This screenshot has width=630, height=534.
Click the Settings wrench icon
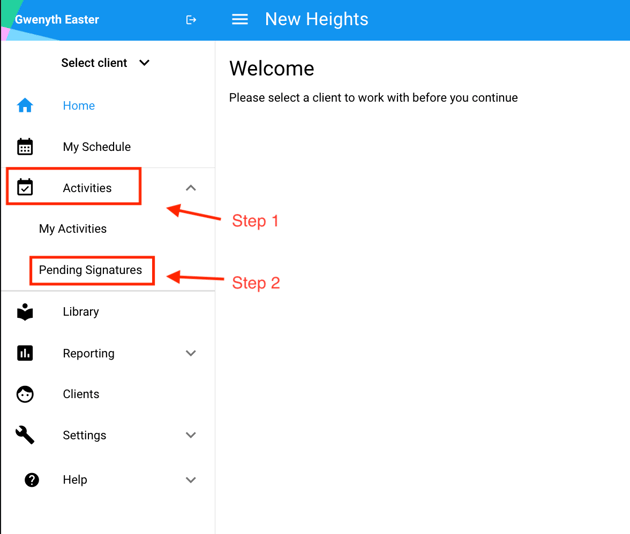point(25,435)
